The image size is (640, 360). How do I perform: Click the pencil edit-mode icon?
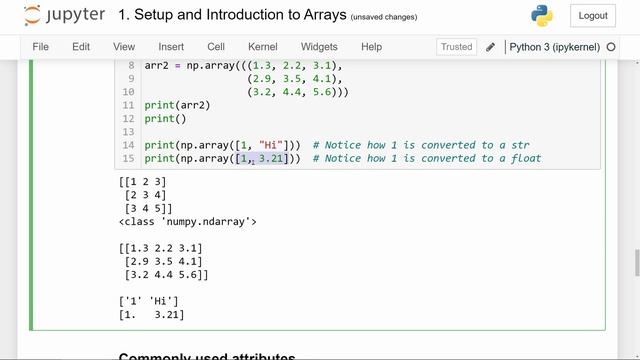click(490, 47)
